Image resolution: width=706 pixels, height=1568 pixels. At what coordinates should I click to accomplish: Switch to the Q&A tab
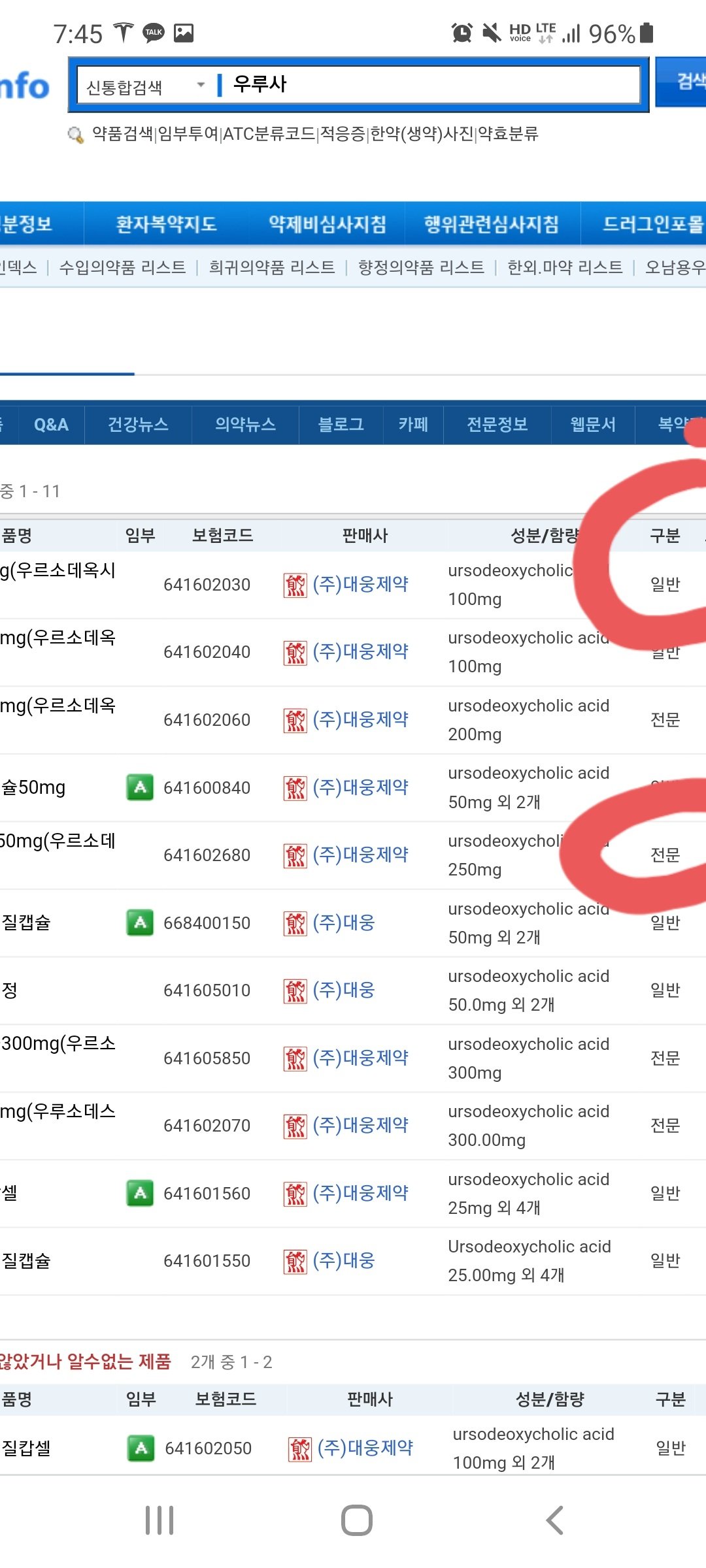click(51, 425)
